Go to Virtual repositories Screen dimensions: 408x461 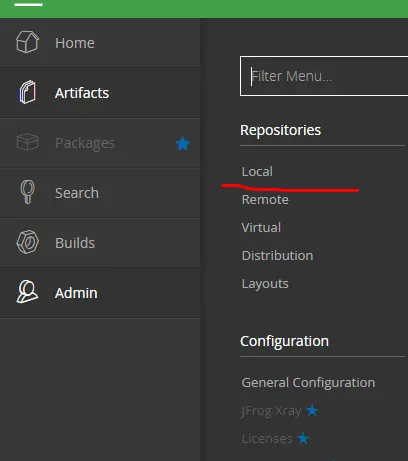261,228
